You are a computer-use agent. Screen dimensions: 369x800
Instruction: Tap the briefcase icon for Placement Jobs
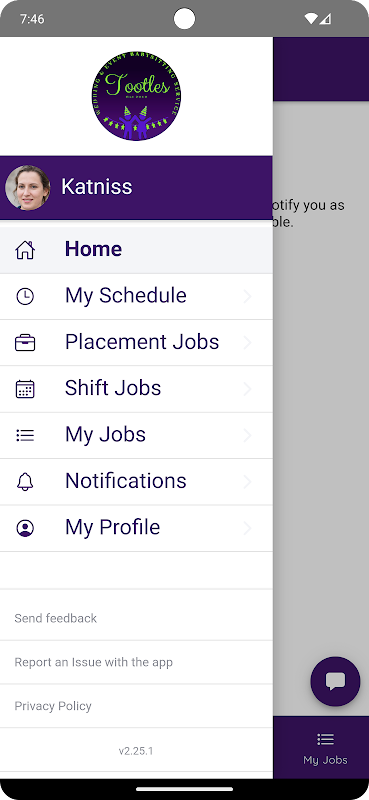pos(25,343)
